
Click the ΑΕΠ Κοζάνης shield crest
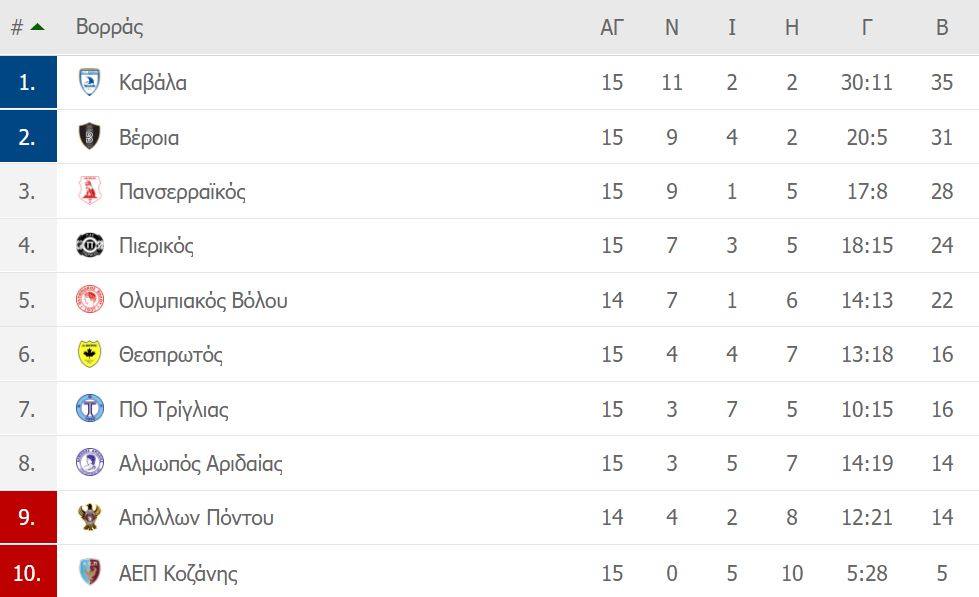[89, 572]
